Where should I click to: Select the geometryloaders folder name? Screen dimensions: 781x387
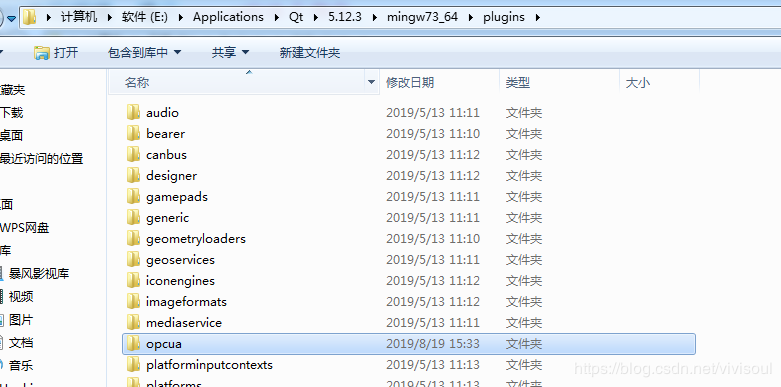click(196, 239)
